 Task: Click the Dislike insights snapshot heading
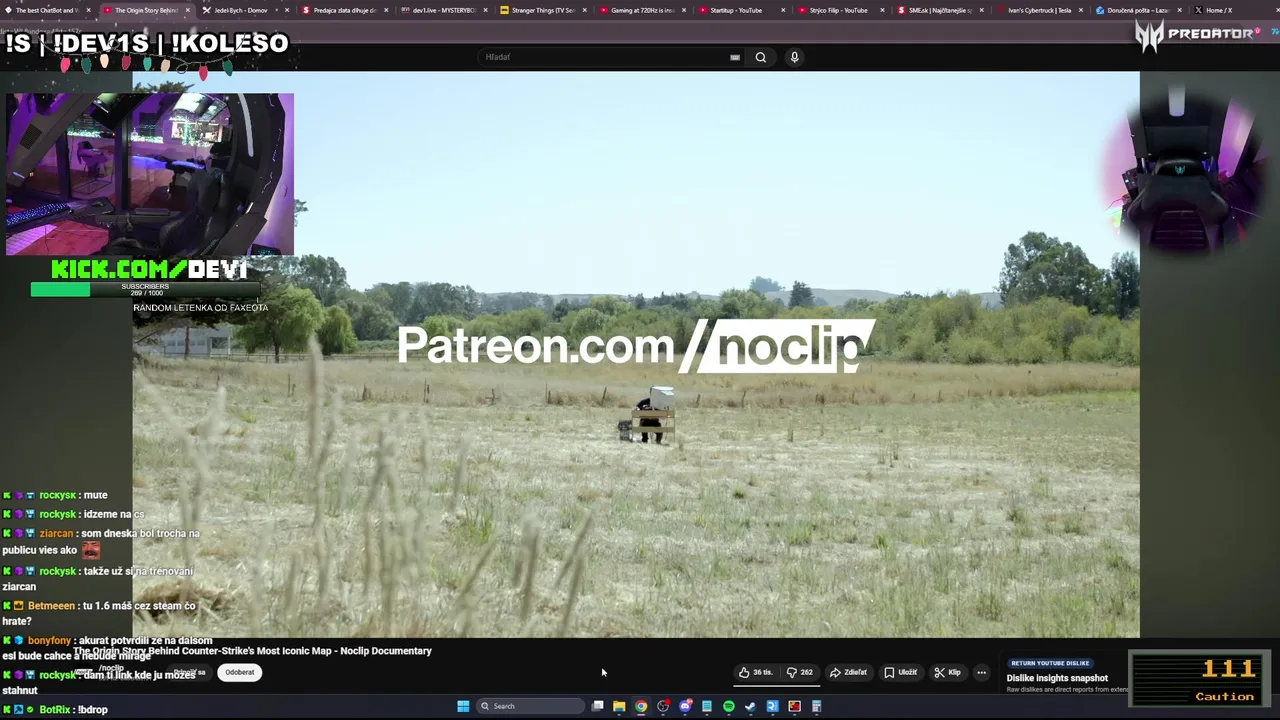tap(1057, 678)
